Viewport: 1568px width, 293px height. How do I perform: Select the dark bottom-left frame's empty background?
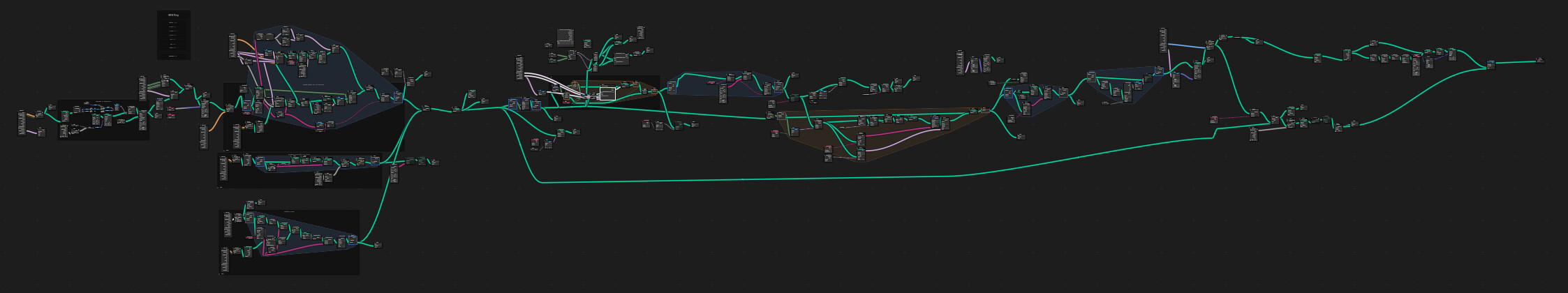pyautogui.click(x=293, y=264)
